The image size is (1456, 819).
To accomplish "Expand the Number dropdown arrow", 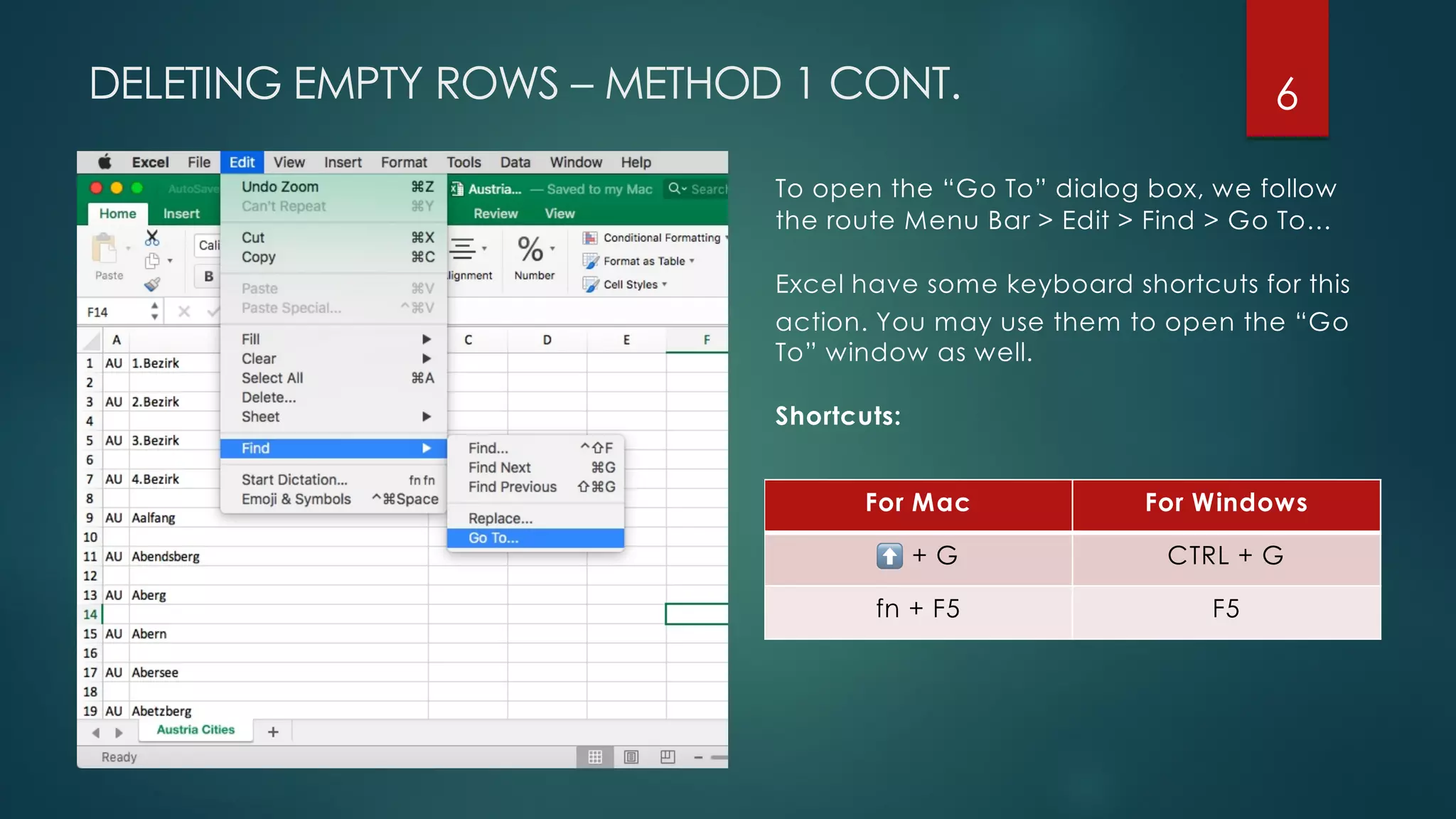I will pyautogui.click(x=552, y=249).
